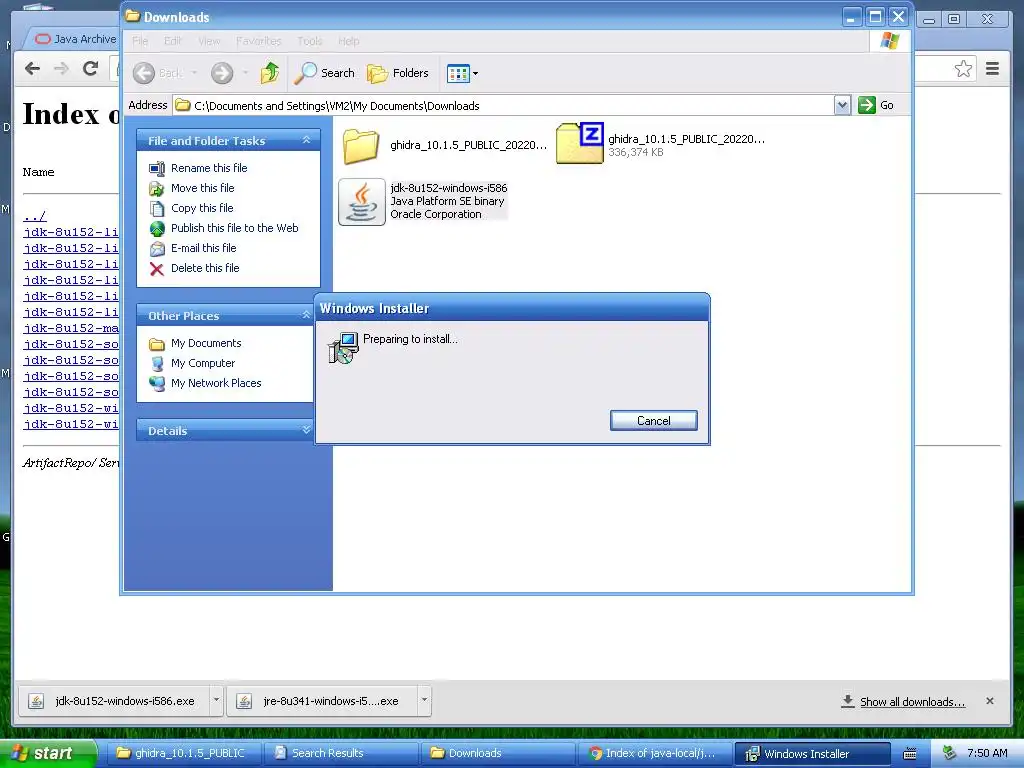Viewport: 1024px width, 768px height.
Task: Open the Views dropdown in toolbar
Action: tap(462, 73)
